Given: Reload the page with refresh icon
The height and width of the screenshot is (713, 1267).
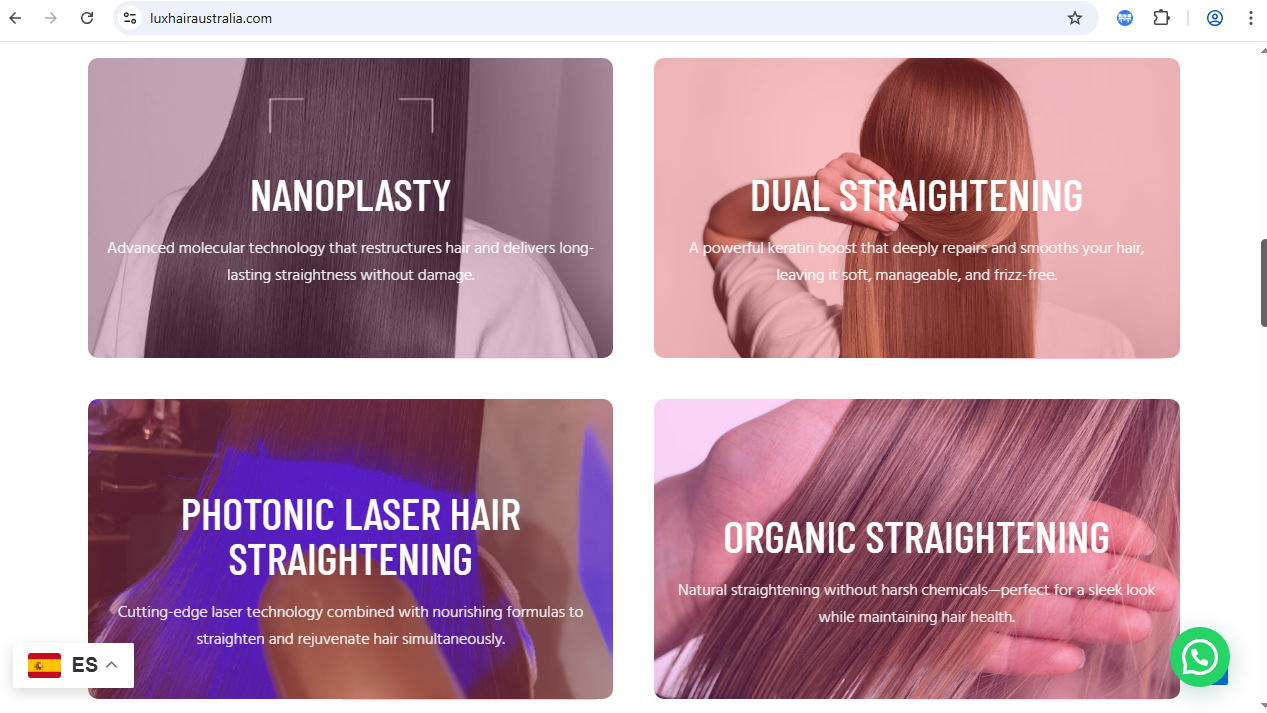Looking at the screenshot, I should click(x=87, y=18).
